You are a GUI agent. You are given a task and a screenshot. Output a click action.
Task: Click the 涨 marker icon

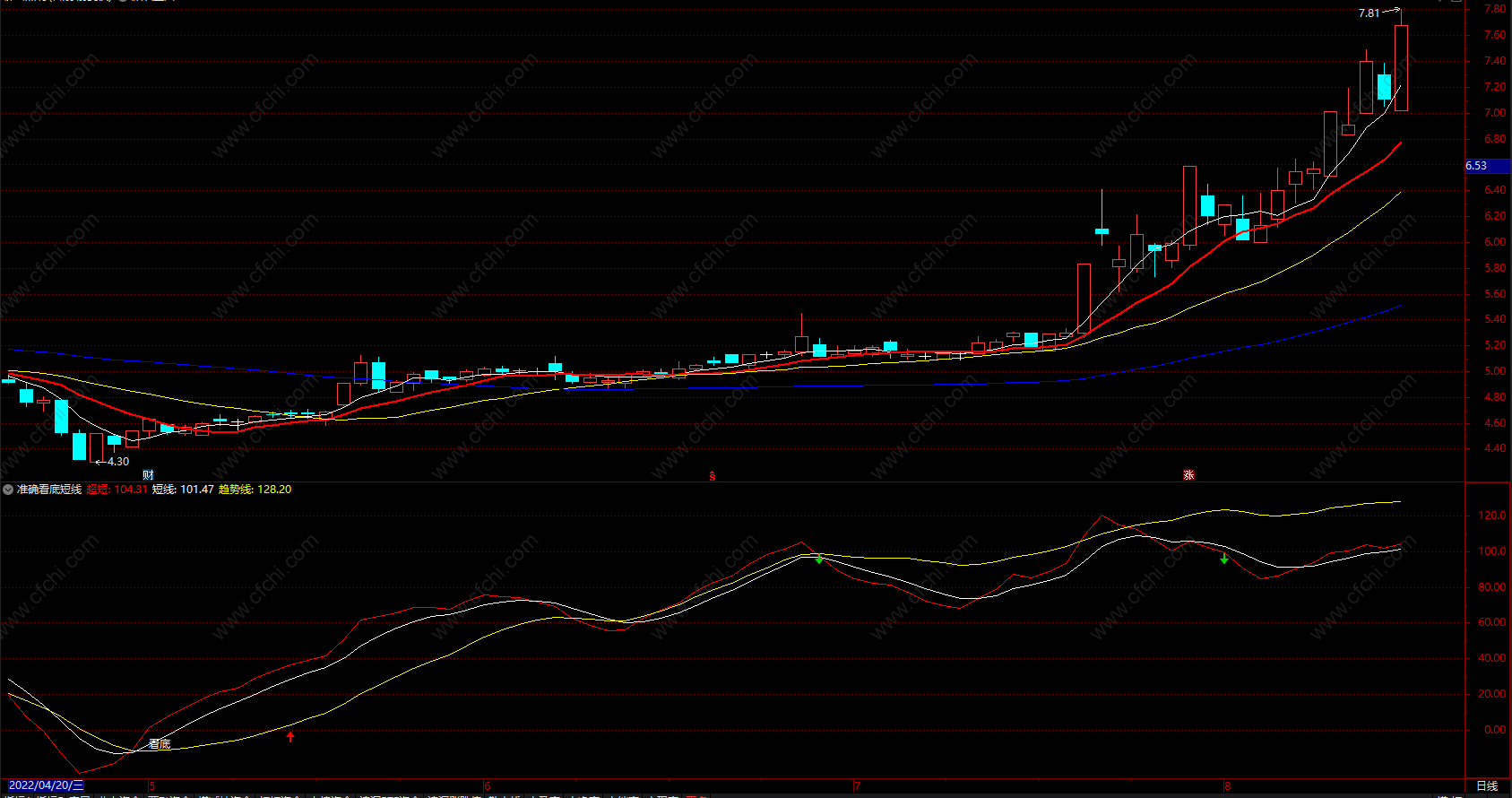[x=1189, y=475]
